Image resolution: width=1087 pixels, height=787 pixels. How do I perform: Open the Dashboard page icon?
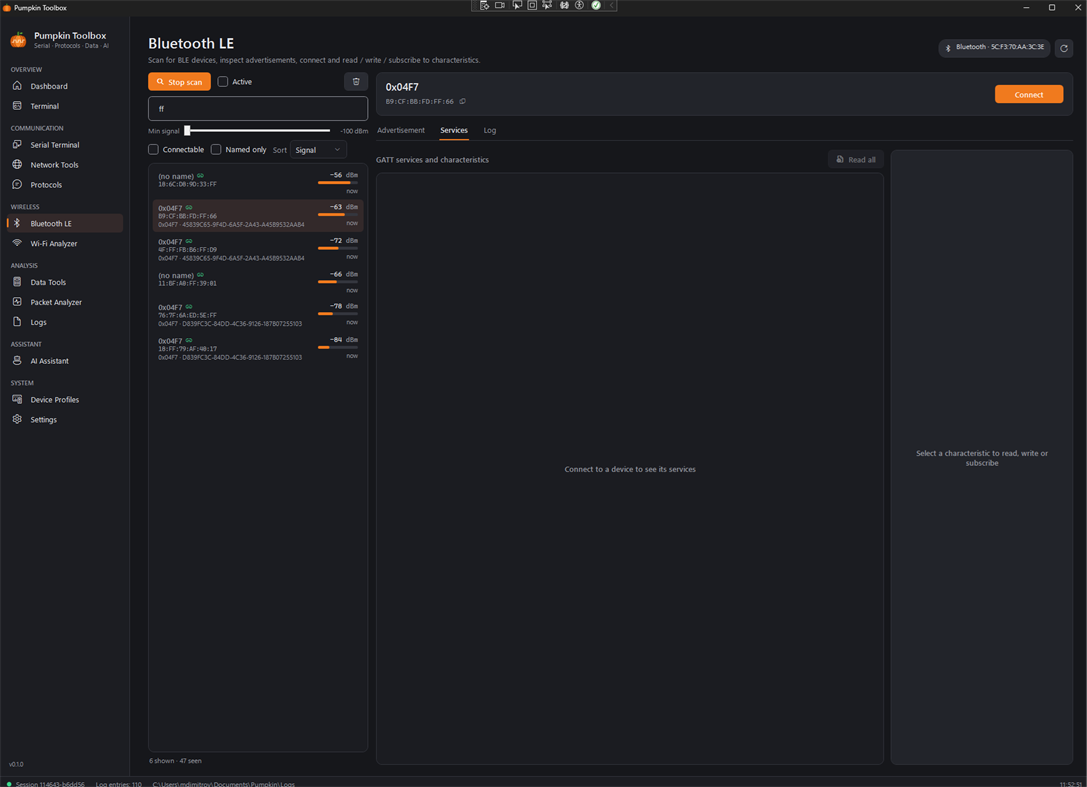(17, 86)
